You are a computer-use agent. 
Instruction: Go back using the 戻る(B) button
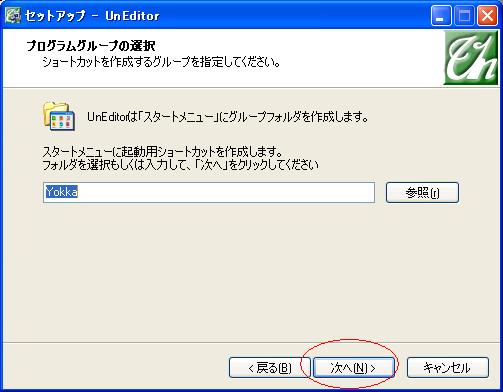coord(270,368)
